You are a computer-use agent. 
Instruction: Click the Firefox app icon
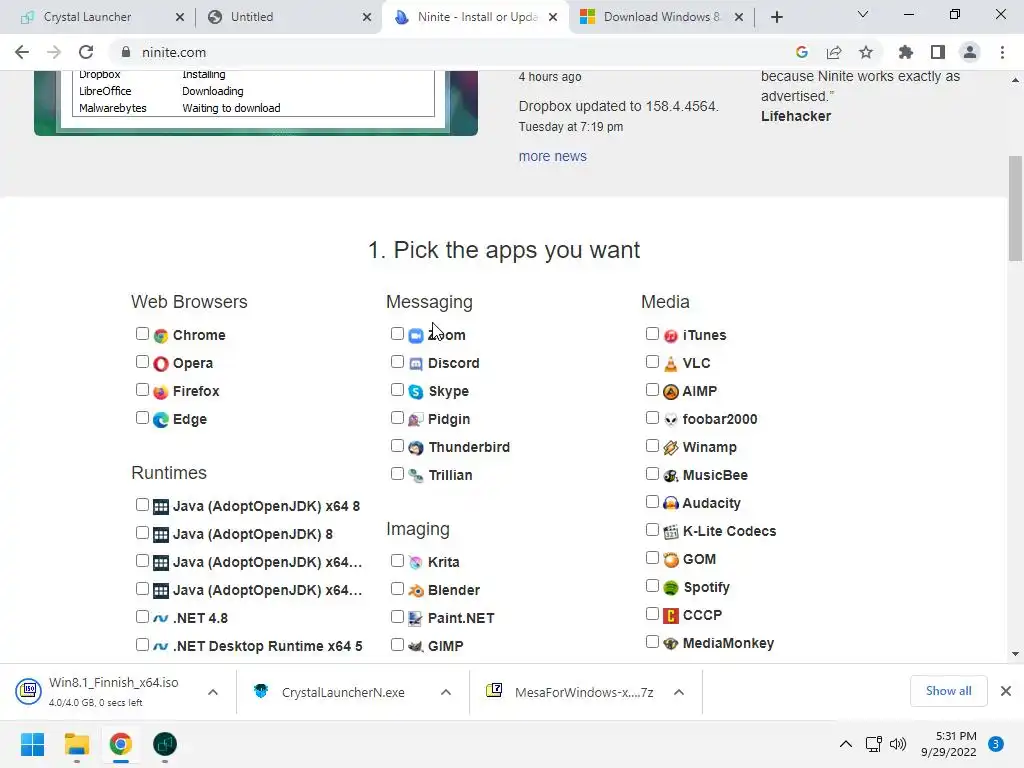161,392
